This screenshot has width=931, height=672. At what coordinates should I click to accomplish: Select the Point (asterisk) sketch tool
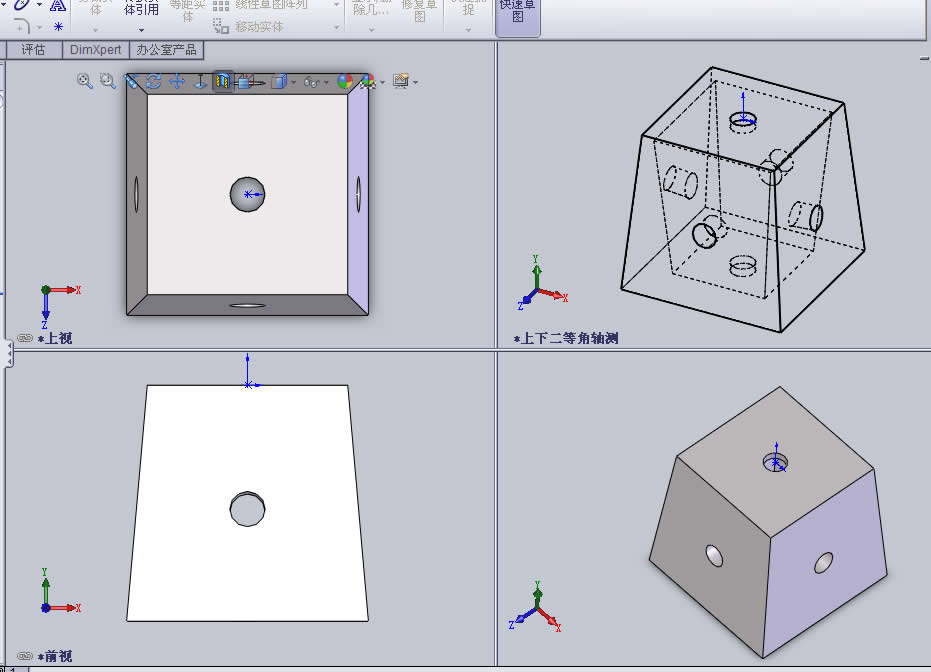click(x=58, y=27)
